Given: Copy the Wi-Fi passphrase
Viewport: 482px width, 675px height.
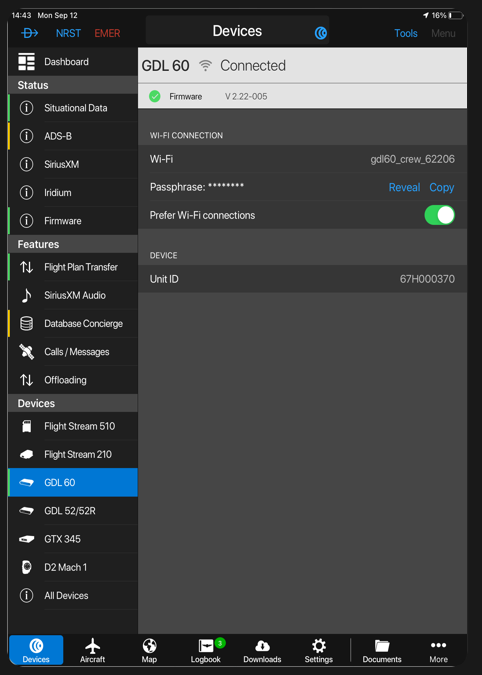Looking at the screenshot, I should [x=442, y=187].
